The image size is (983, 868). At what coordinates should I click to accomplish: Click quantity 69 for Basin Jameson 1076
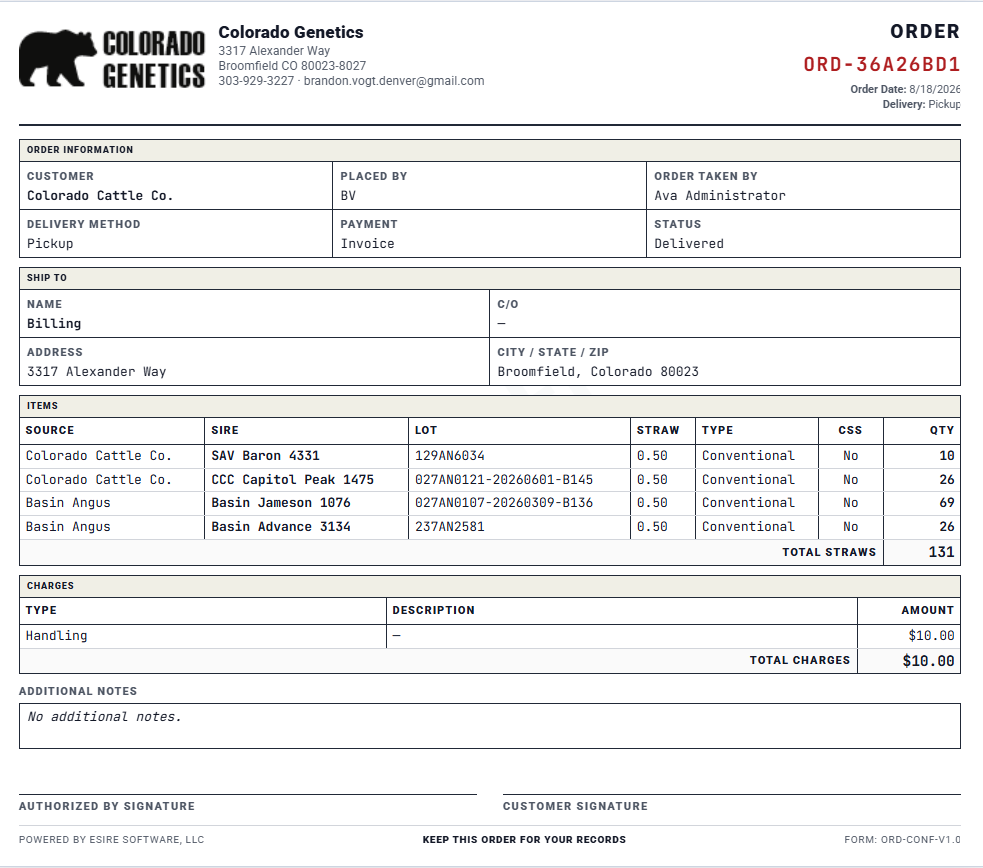pos(947,503)
